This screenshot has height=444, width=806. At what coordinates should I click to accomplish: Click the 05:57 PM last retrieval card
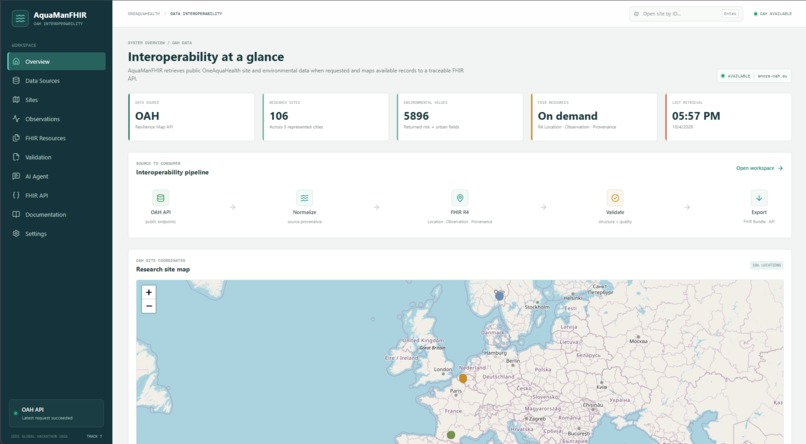click(728, 117)
